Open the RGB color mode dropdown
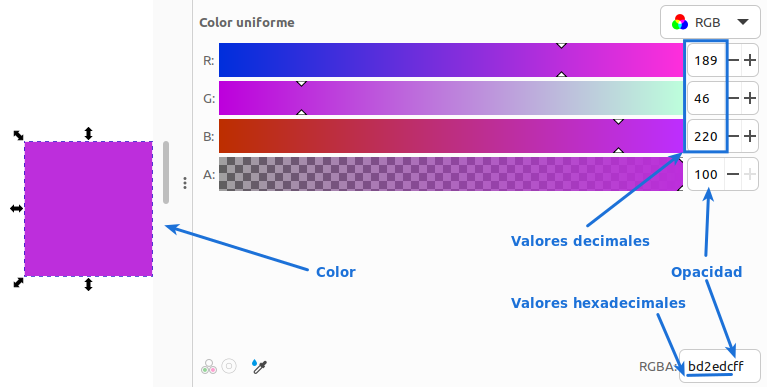Image resolution: width=767 pixels, height=387 pixels. tap(710, 22)
